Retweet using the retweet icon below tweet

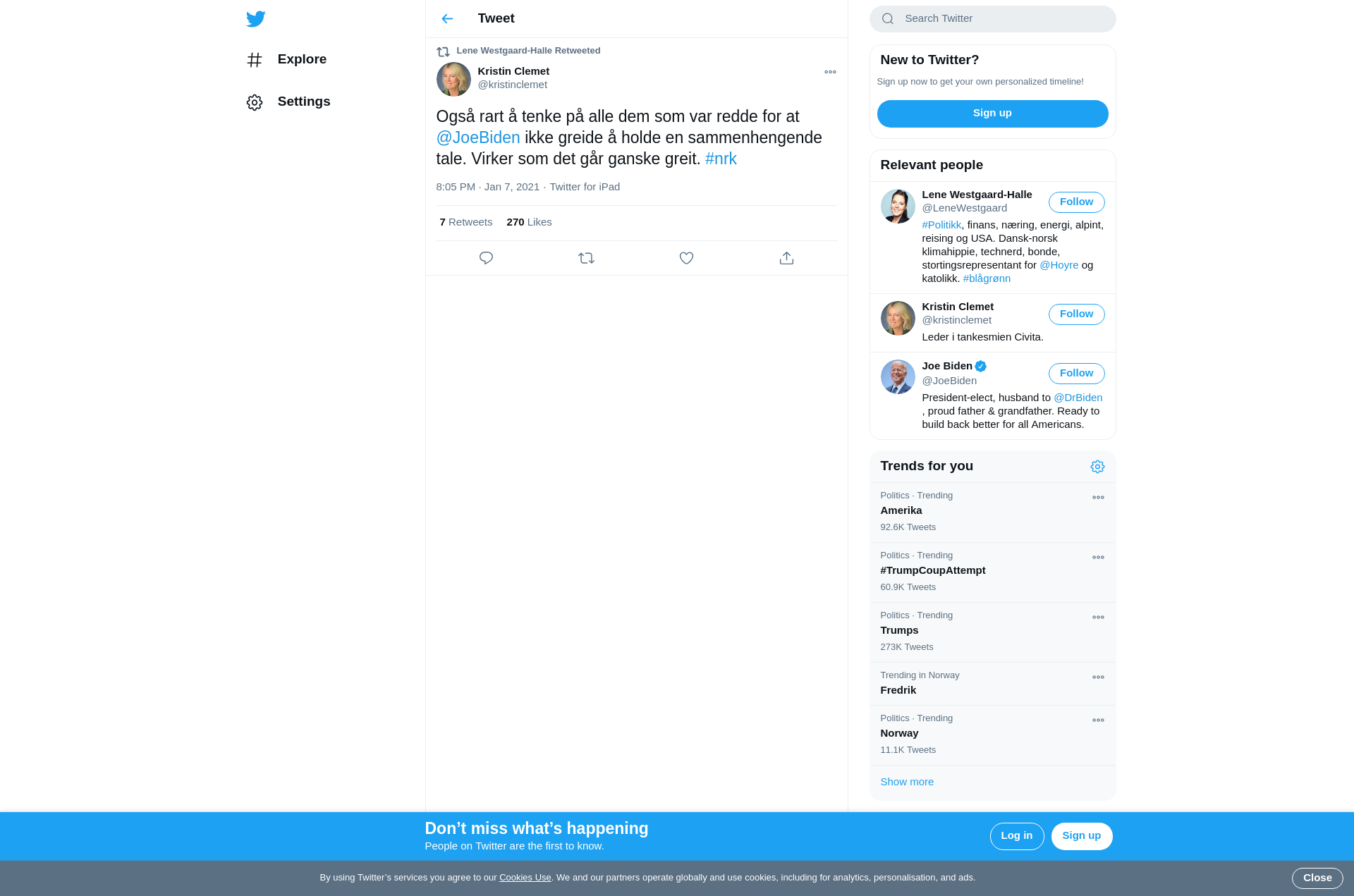tap(586, 258)
